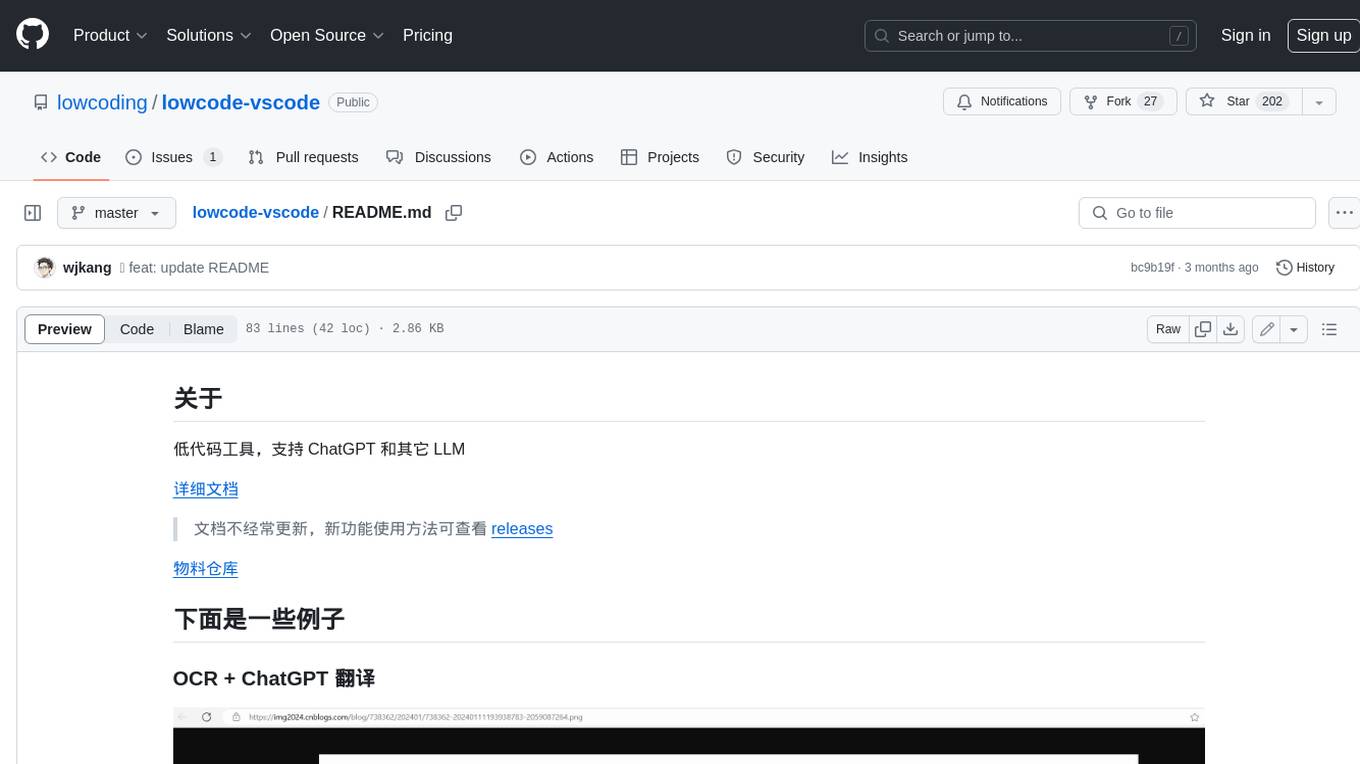The width and height of the screenshot is (1360, 764).
Task: Open the lowcoding owner profile
Action: pyautogui.click(x=102, y=102)
